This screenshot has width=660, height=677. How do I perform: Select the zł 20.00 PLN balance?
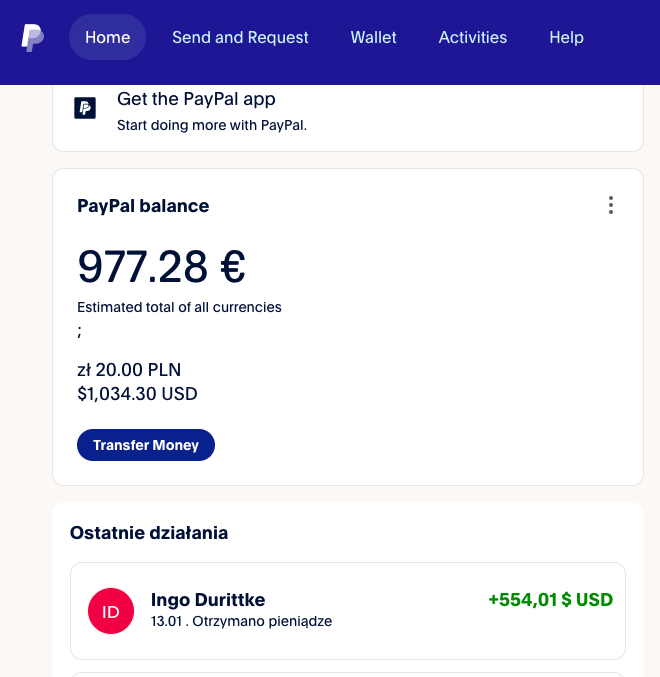click(x=129, y=370)
